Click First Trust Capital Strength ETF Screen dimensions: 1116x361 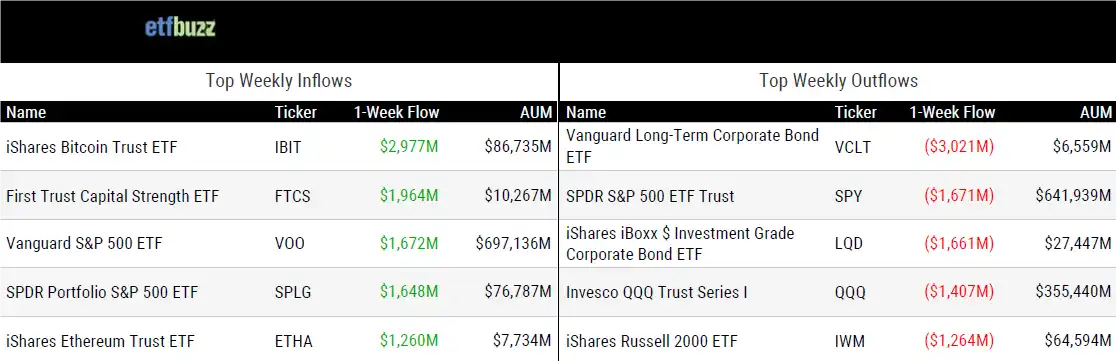coord(112,196)
